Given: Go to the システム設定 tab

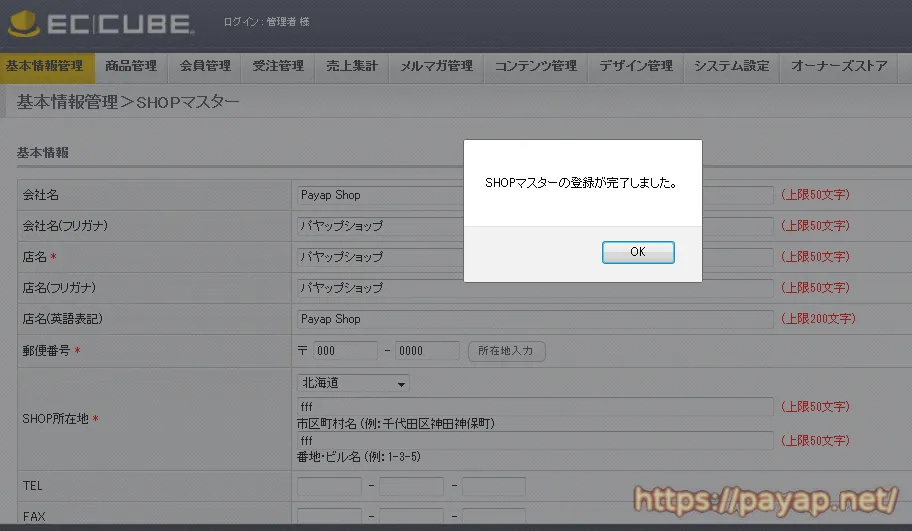Looking at the screenshot, I should (x=732, y=67).
